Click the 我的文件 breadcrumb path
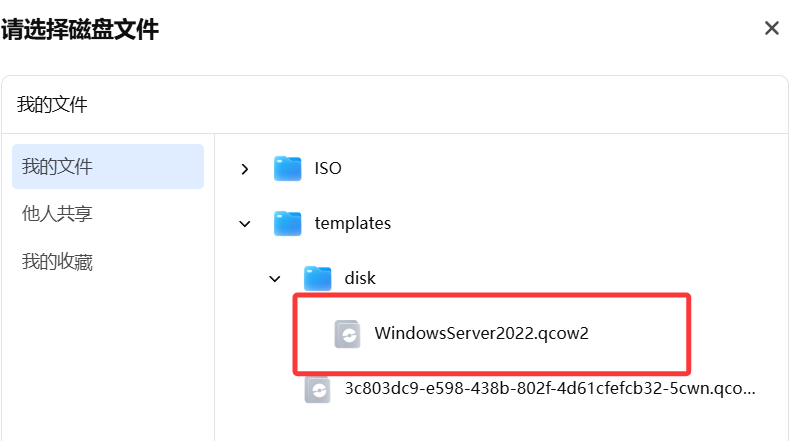This screenshot has height=441, width=804. point(52,105)
